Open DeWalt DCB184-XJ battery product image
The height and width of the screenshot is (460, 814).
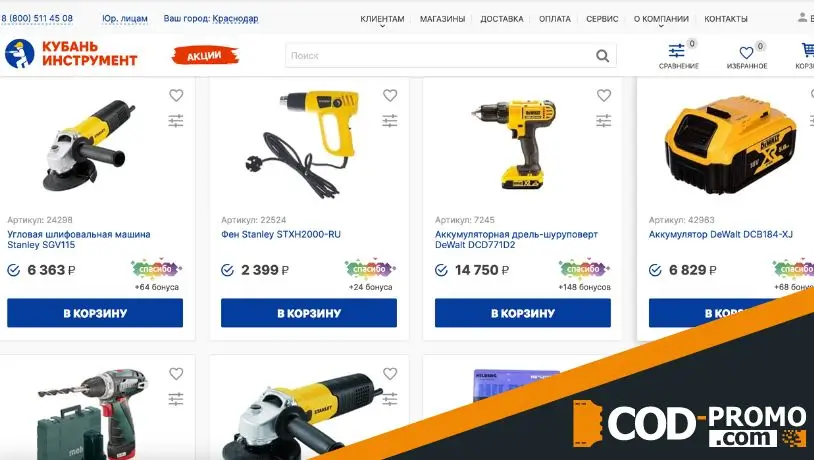click(730, 145)
